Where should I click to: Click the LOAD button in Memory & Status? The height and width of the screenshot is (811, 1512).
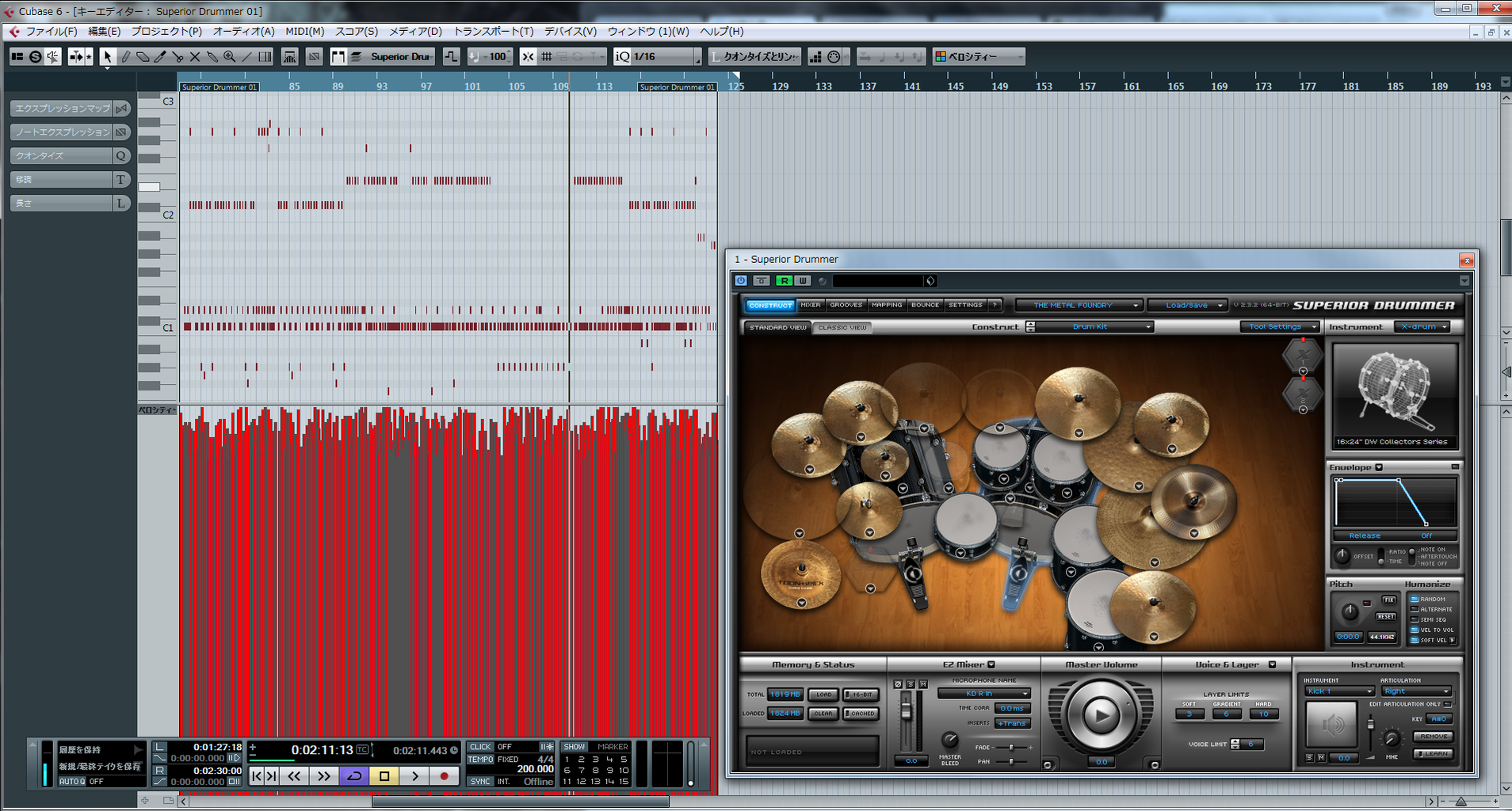click(x=824, y=695)
